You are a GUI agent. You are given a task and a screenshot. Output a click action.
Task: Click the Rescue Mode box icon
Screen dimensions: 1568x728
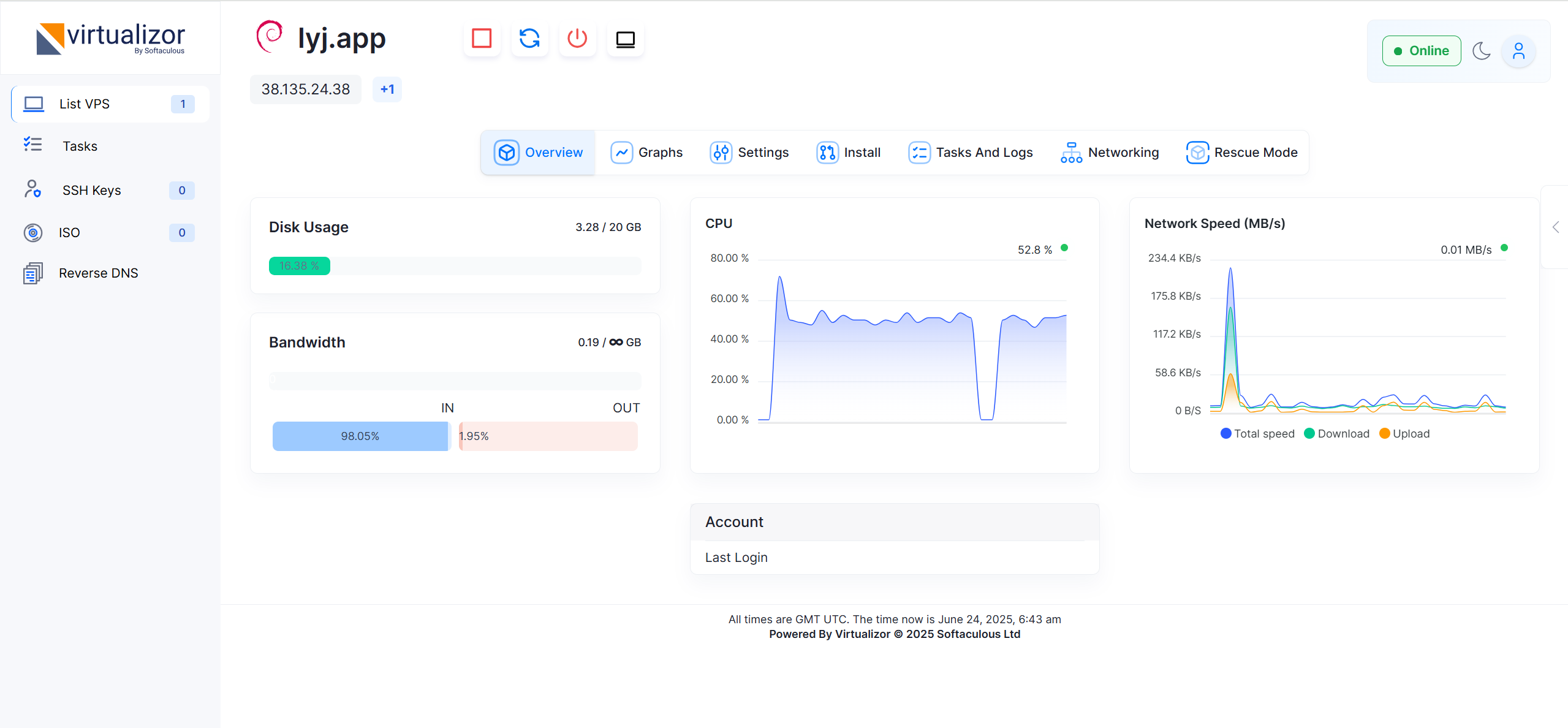tap(1197, 153)
